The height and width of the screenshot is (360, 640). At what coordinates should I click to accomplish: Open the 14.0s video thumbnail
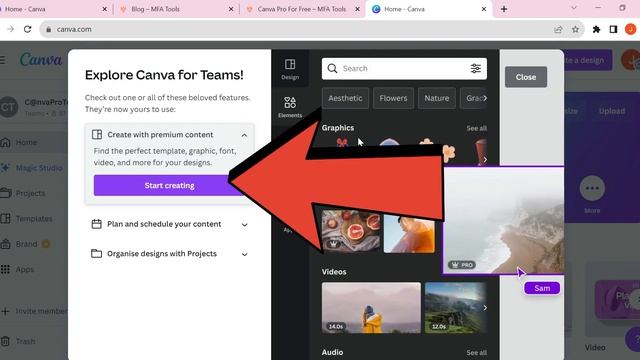tap(371, 308)
